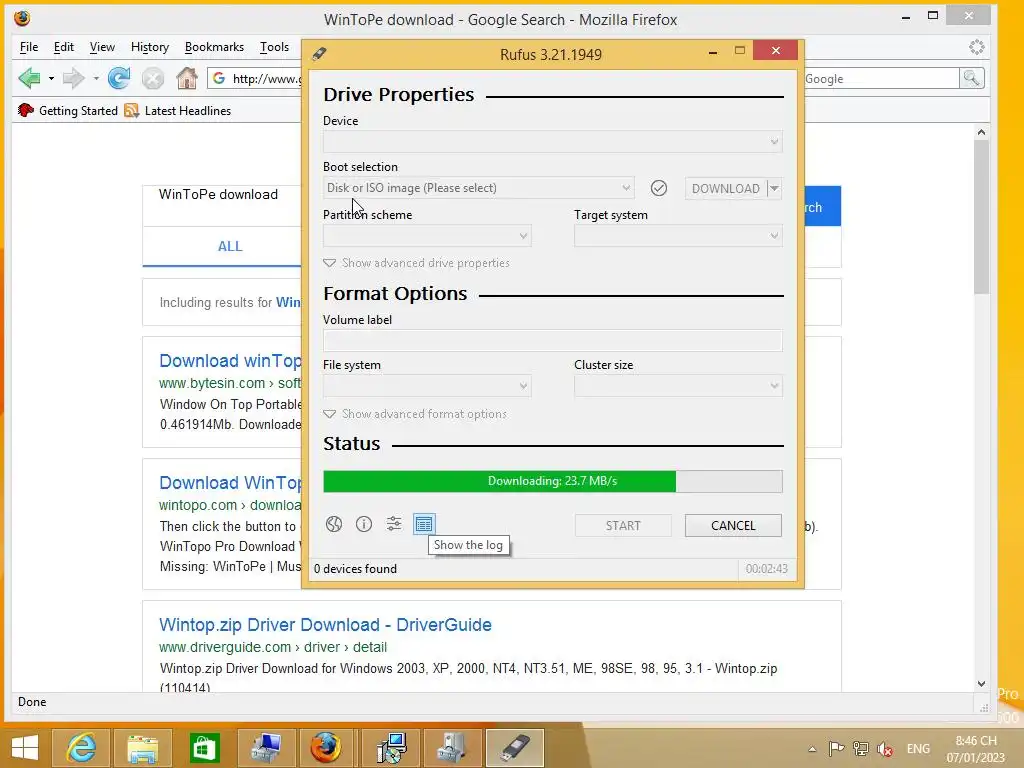Open the File system dropdown
Image resolution: width=1024 pixels, height=768 pixels.
(427, 386)
